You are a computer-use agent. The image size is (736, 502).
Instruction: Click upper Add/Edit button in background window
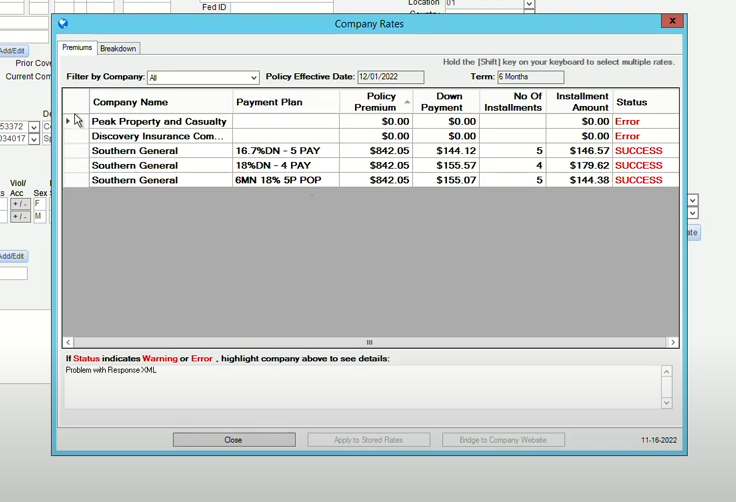tap(13, 51)
